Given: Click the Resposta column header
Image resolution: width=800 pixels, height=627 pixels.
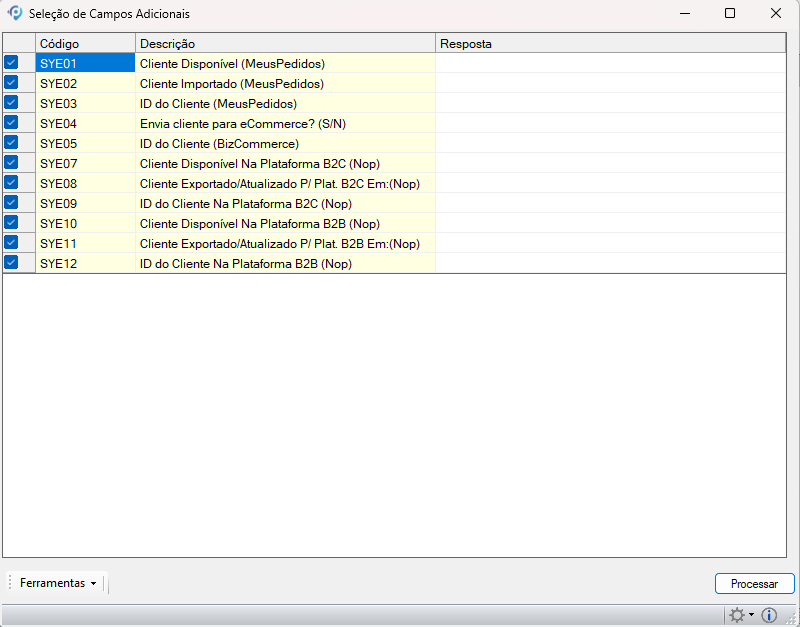Looking at the screenshot, I should click(610, 44).
